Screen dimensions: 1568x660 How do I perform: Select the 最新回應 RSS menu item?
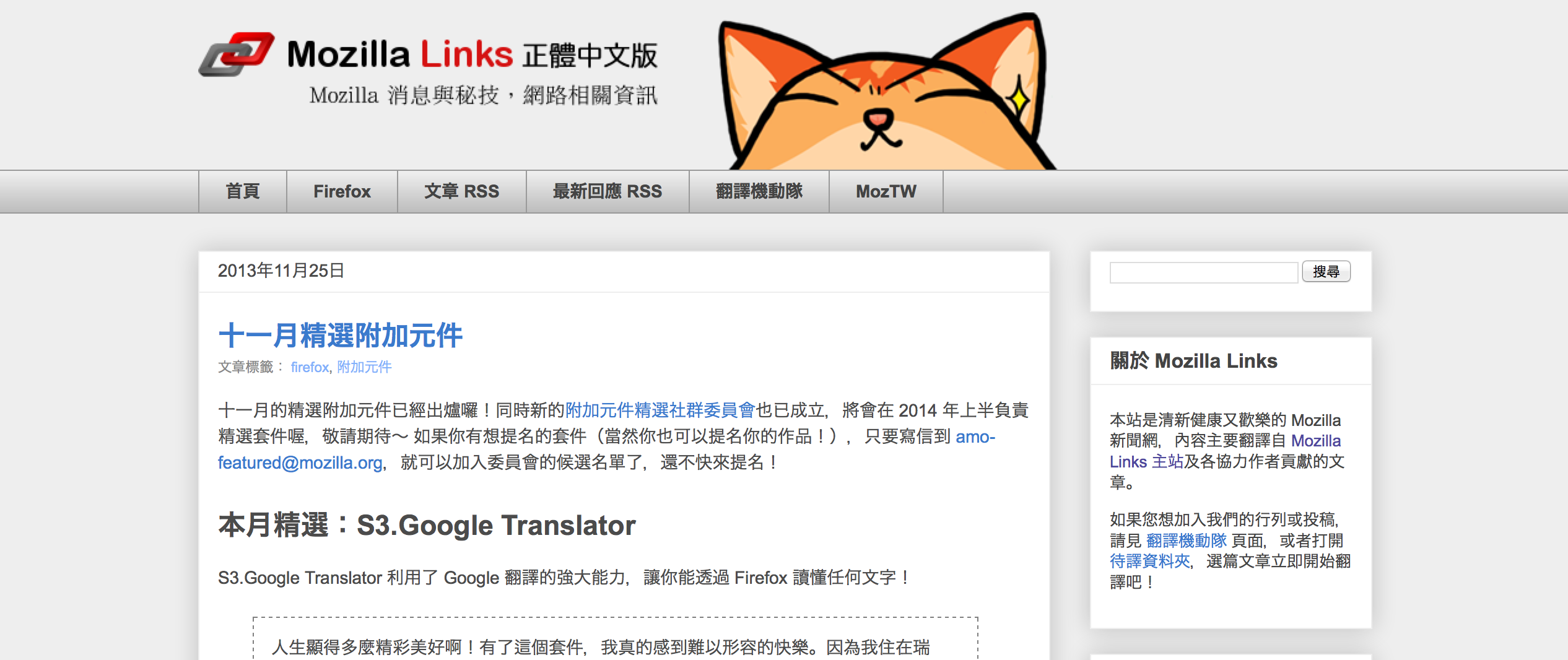pos(608,192)
